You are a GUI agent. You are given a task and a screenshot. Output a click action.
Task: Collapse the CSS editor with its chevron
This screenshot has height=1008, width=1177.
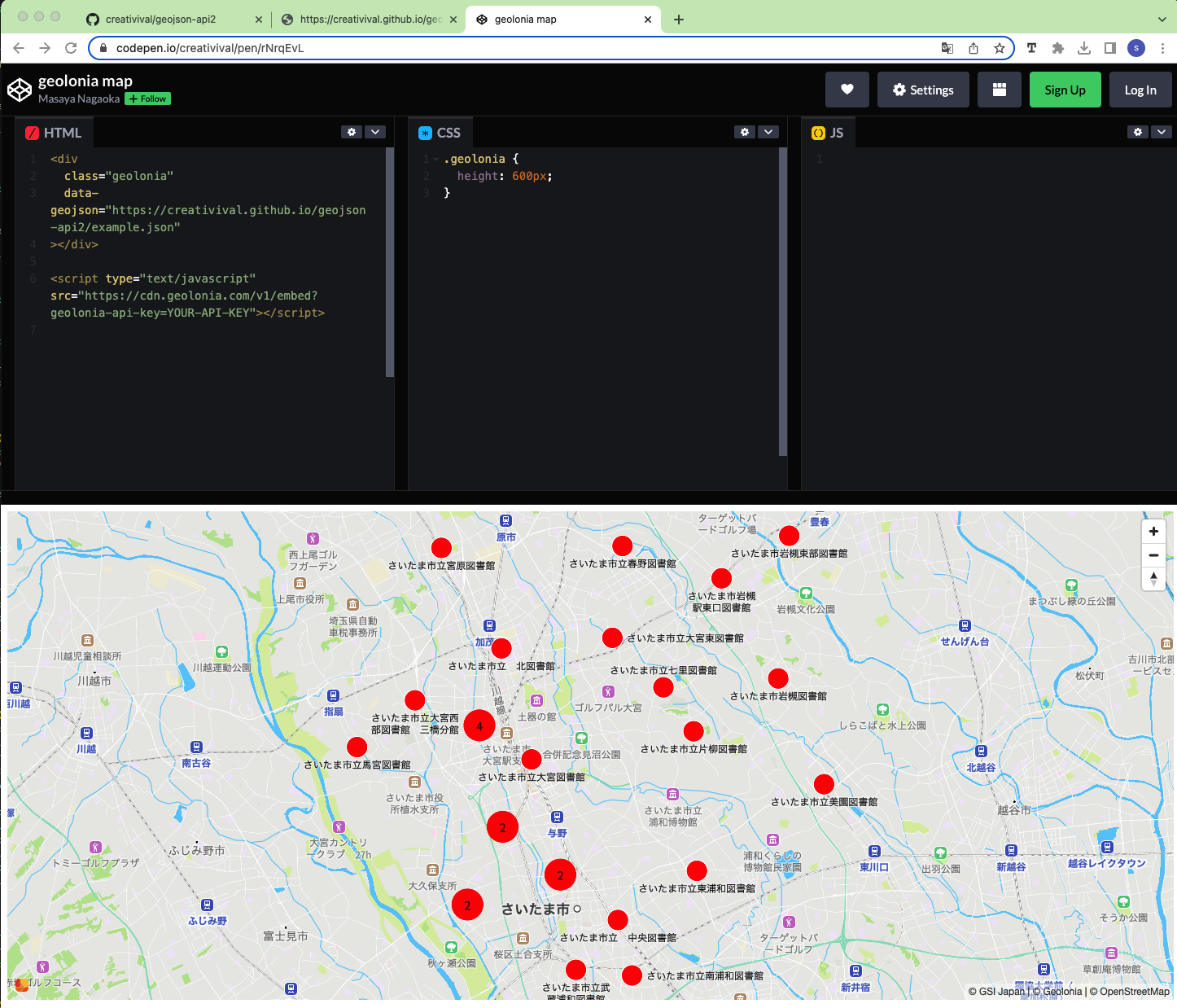pos(768,131)
